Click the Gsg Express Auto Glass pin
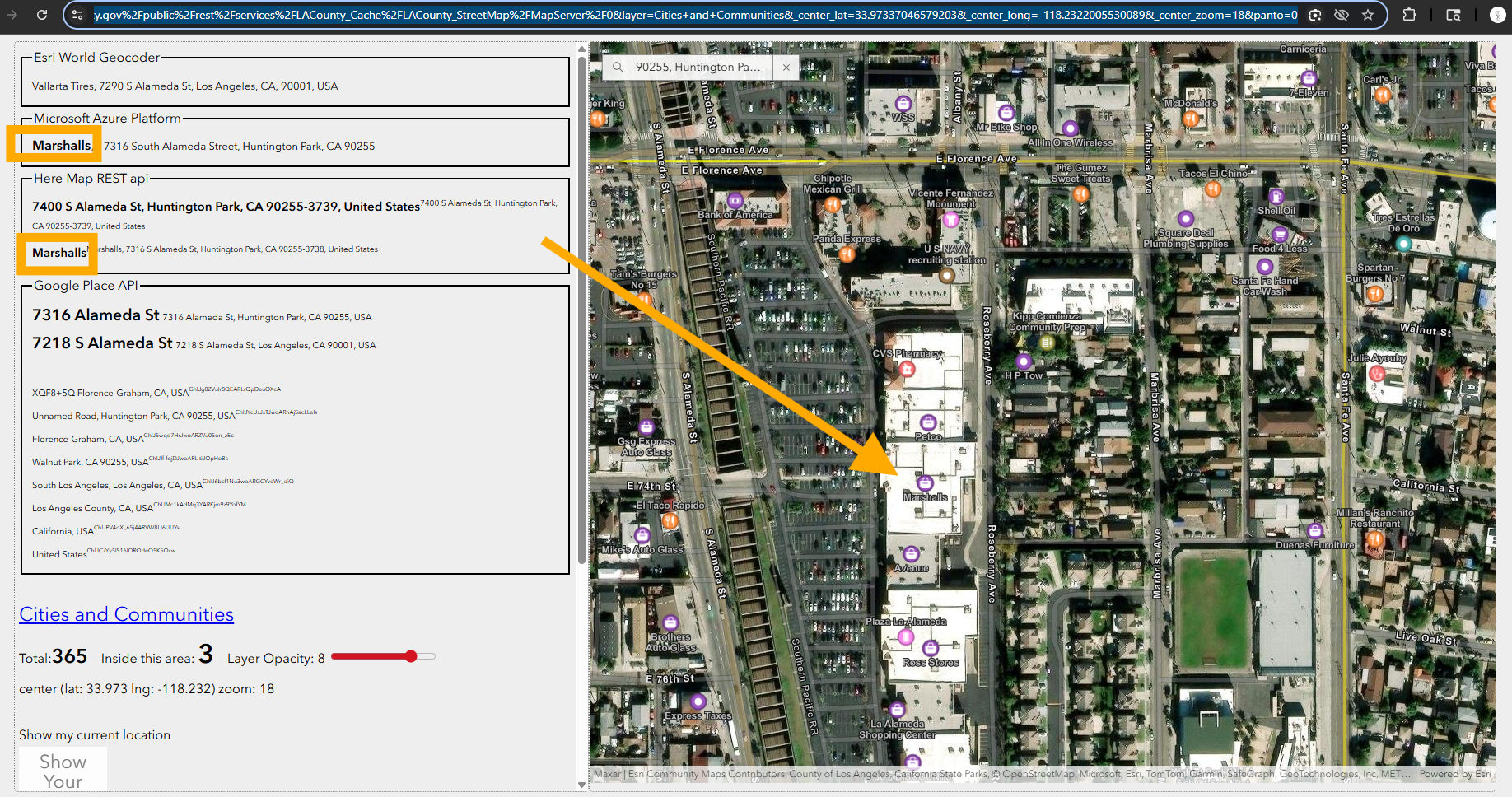Screen dimensions: 1512x797 (x=646, y=427)
